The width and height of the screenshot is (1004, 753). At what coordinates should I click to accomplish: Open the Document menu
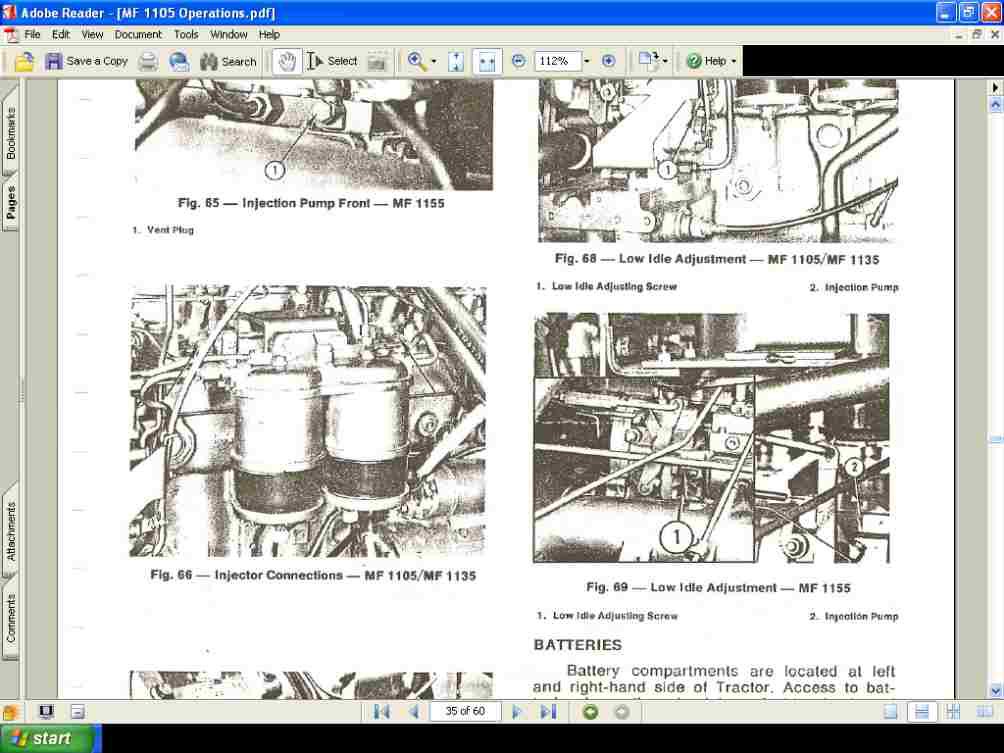137,34
